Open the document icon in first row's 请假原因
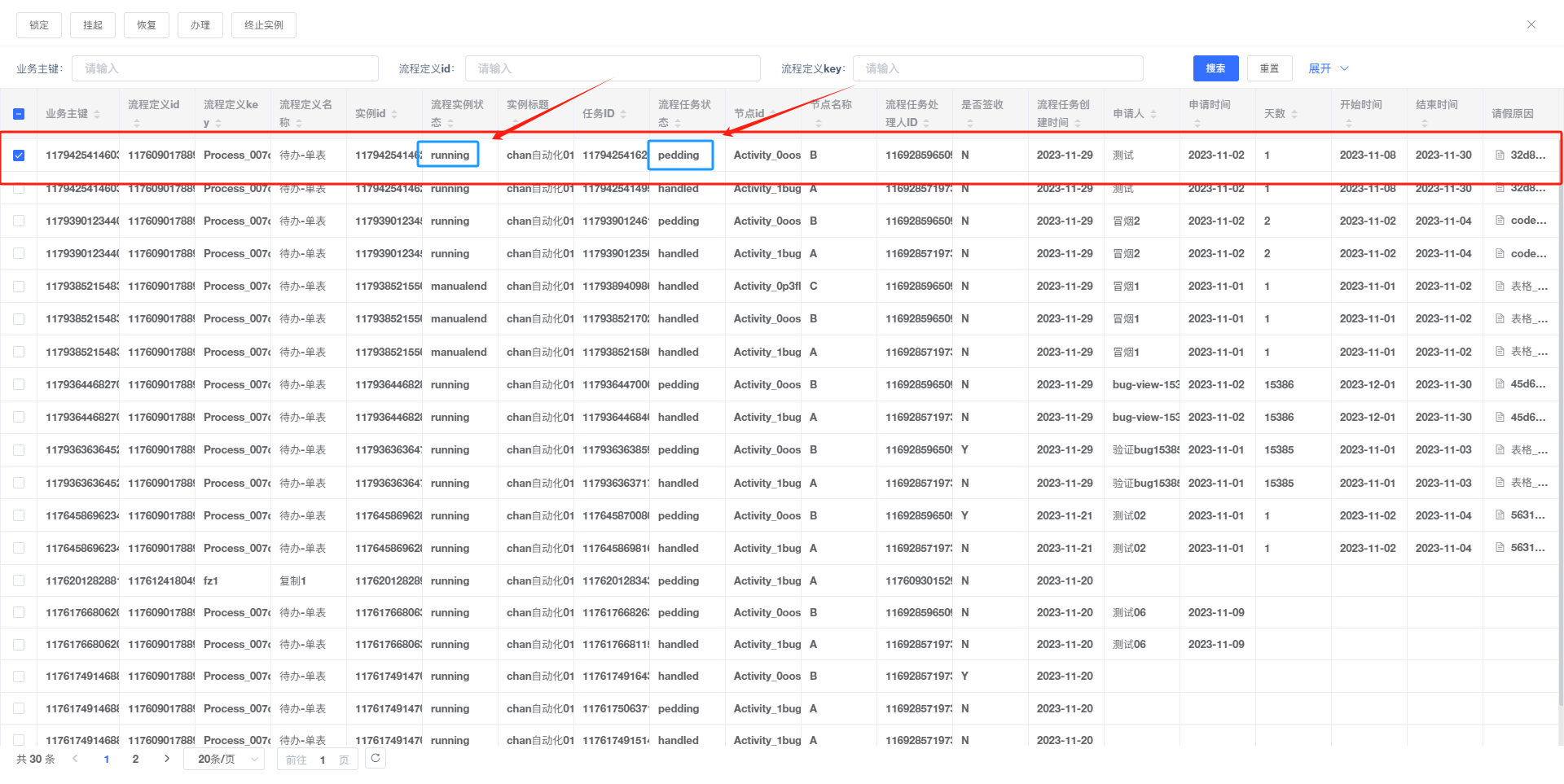The image size is (1564, 784). point(1500,155)
